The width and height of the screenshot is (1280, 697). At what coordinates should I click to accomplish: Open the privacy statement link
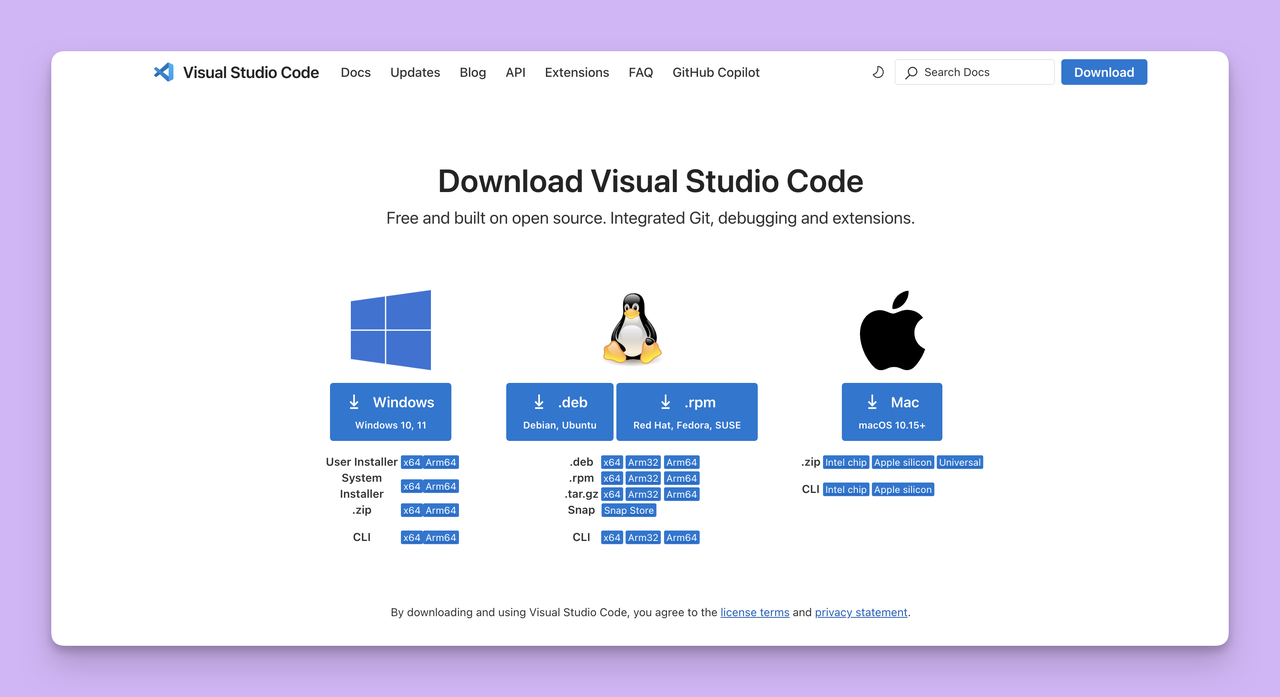point(860,612)
